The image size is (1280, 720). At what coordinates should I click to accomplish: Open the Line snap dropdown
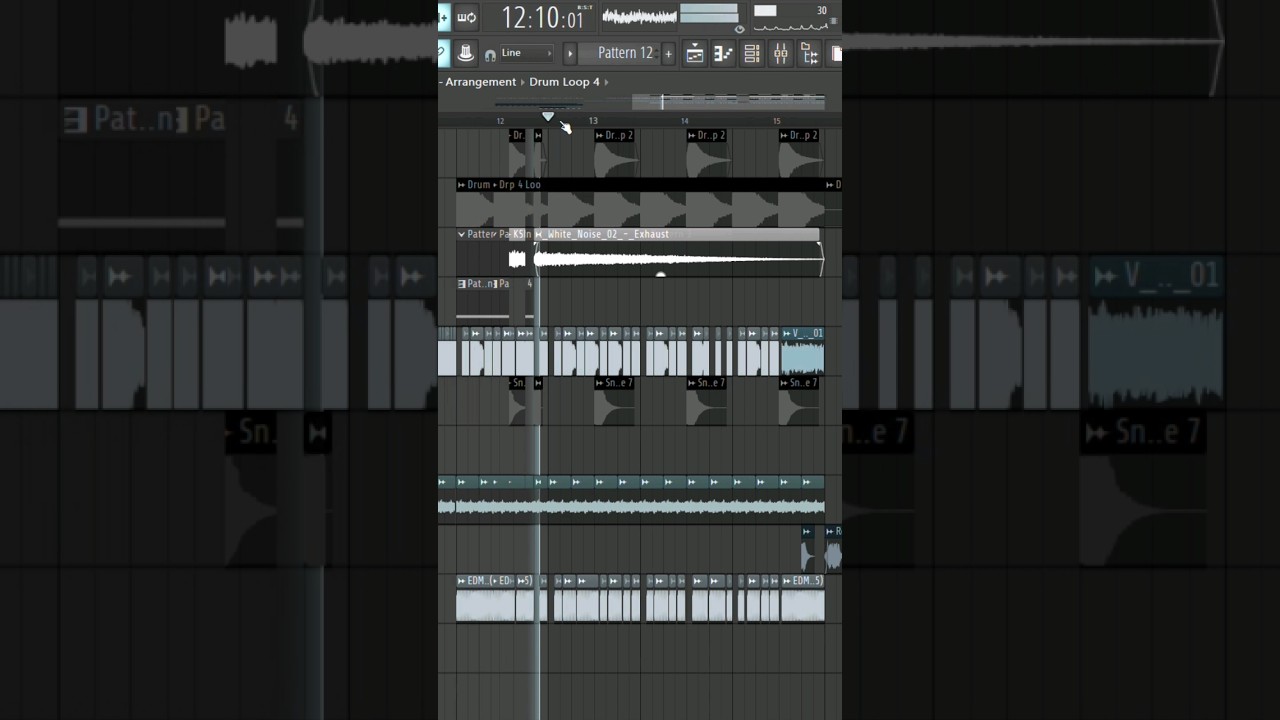(526, 54)
